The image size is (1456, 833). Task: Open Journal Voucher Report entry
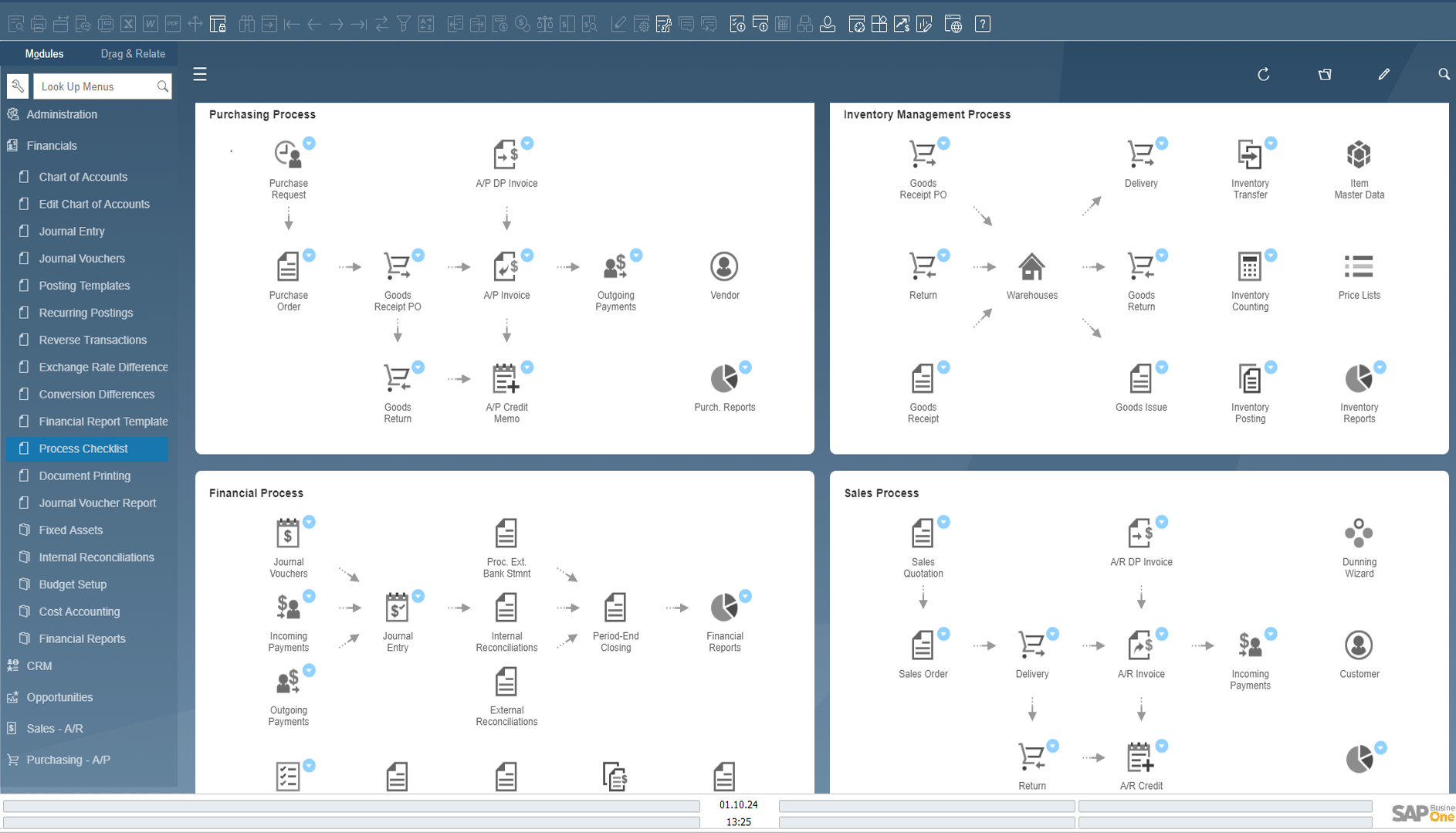pyautogui.click(x=97, y=503)
